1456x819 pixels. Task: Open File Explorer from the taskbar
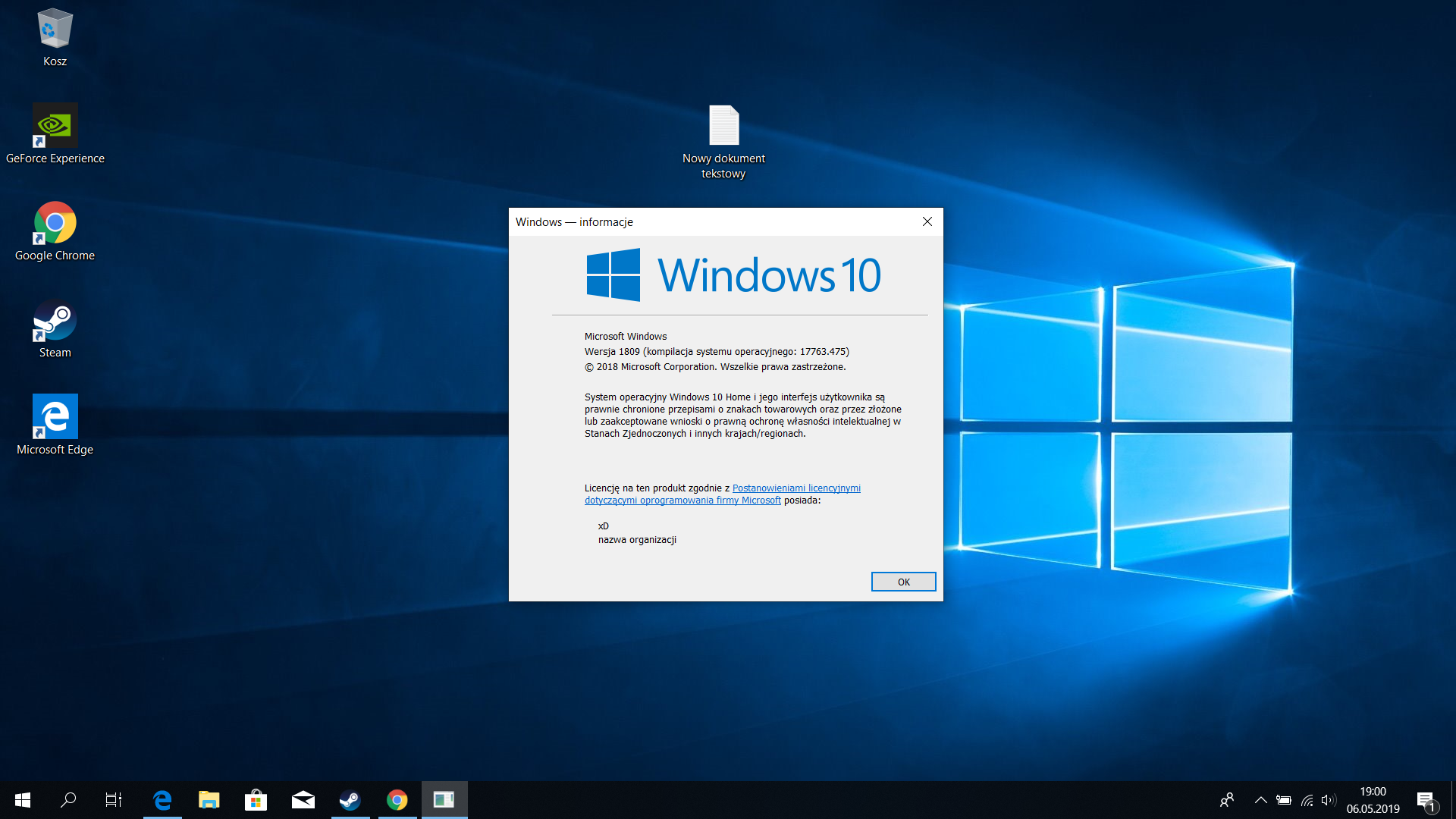click(x=209, y=800)
